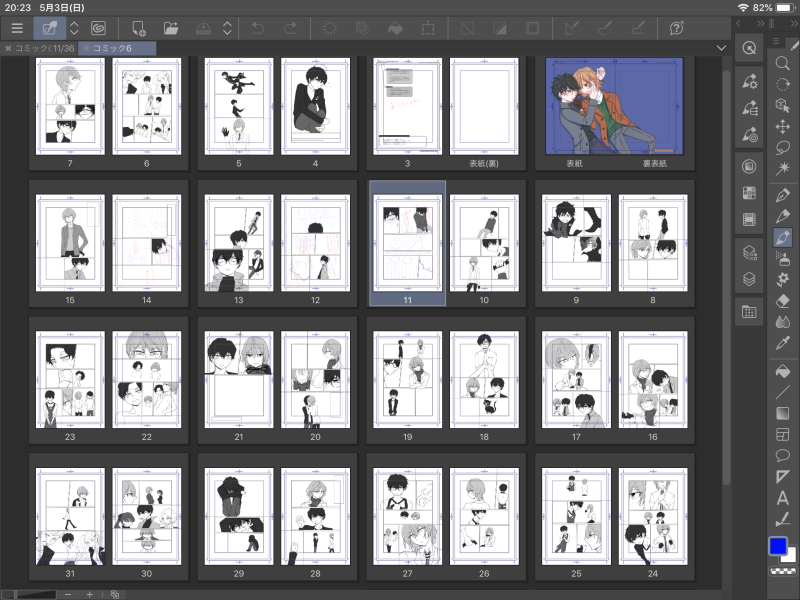Viewport: 800px width, 600px height.
Task: Select the Eyedropper tool
Action: 782,343
